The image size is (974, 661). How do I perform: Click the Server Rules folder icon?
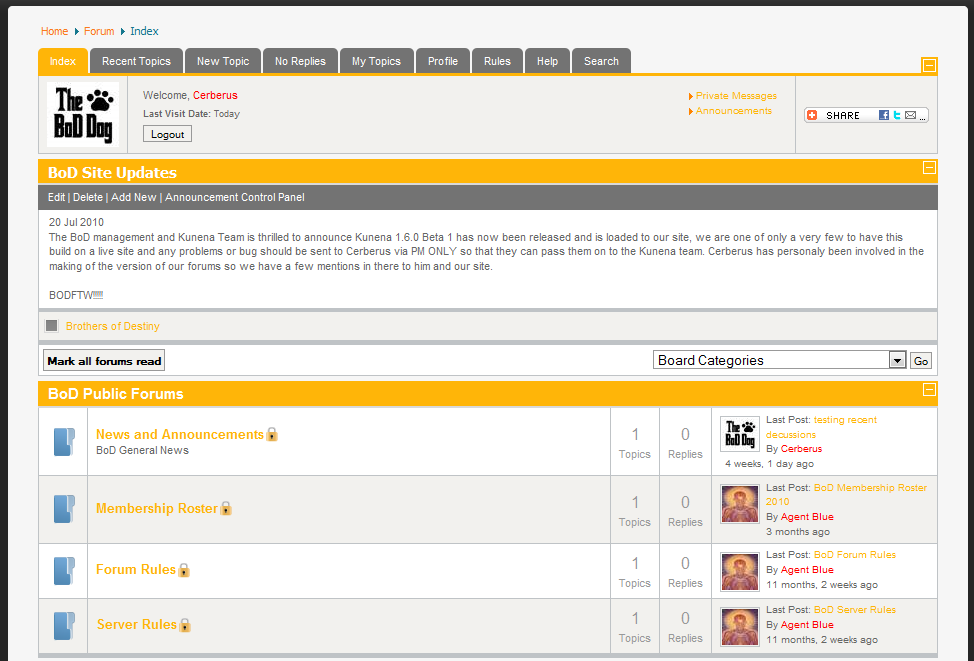(x=64, y=626)
